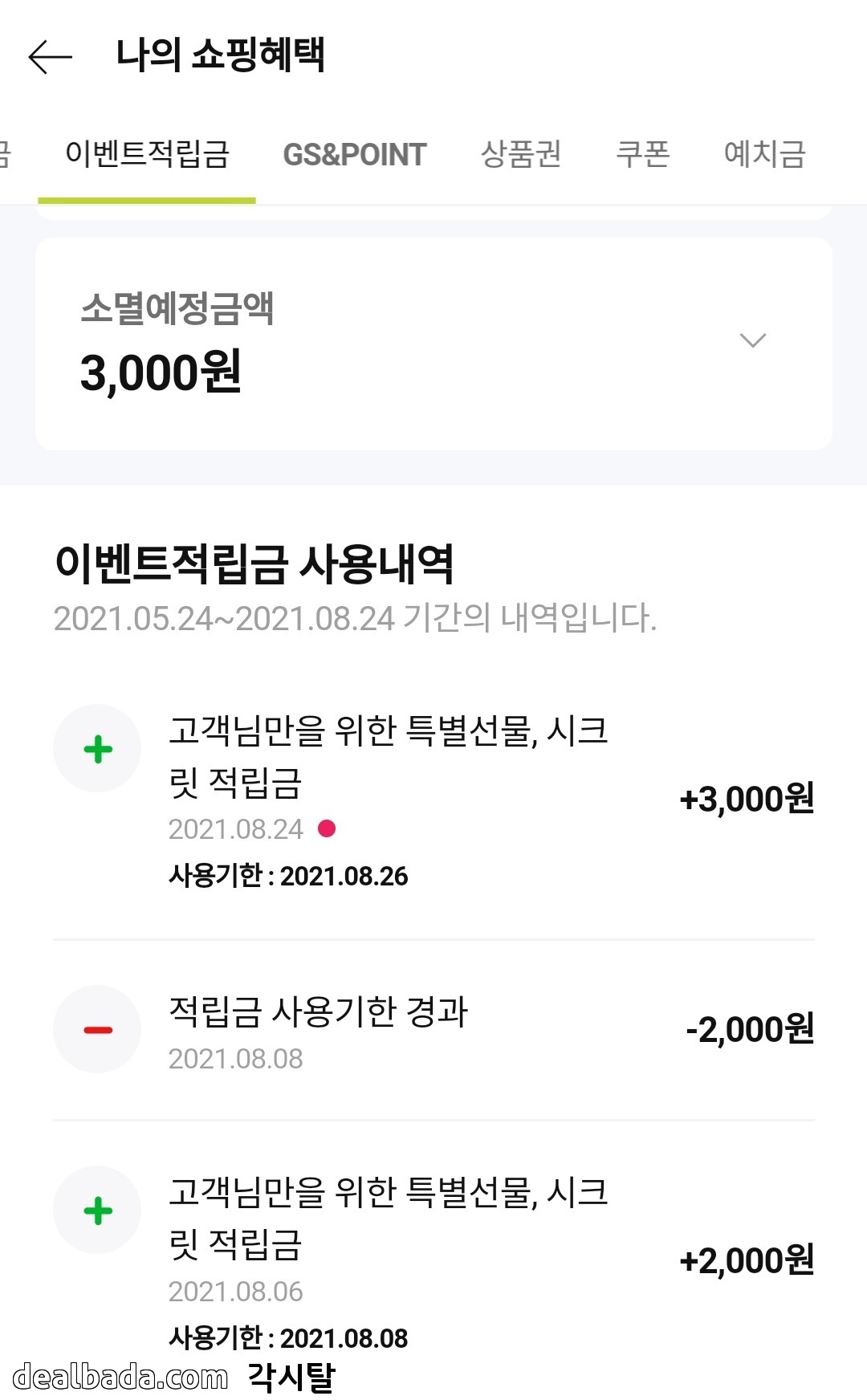Click green plus icon for 2021.08.24 entry

(x=98, y=749)
